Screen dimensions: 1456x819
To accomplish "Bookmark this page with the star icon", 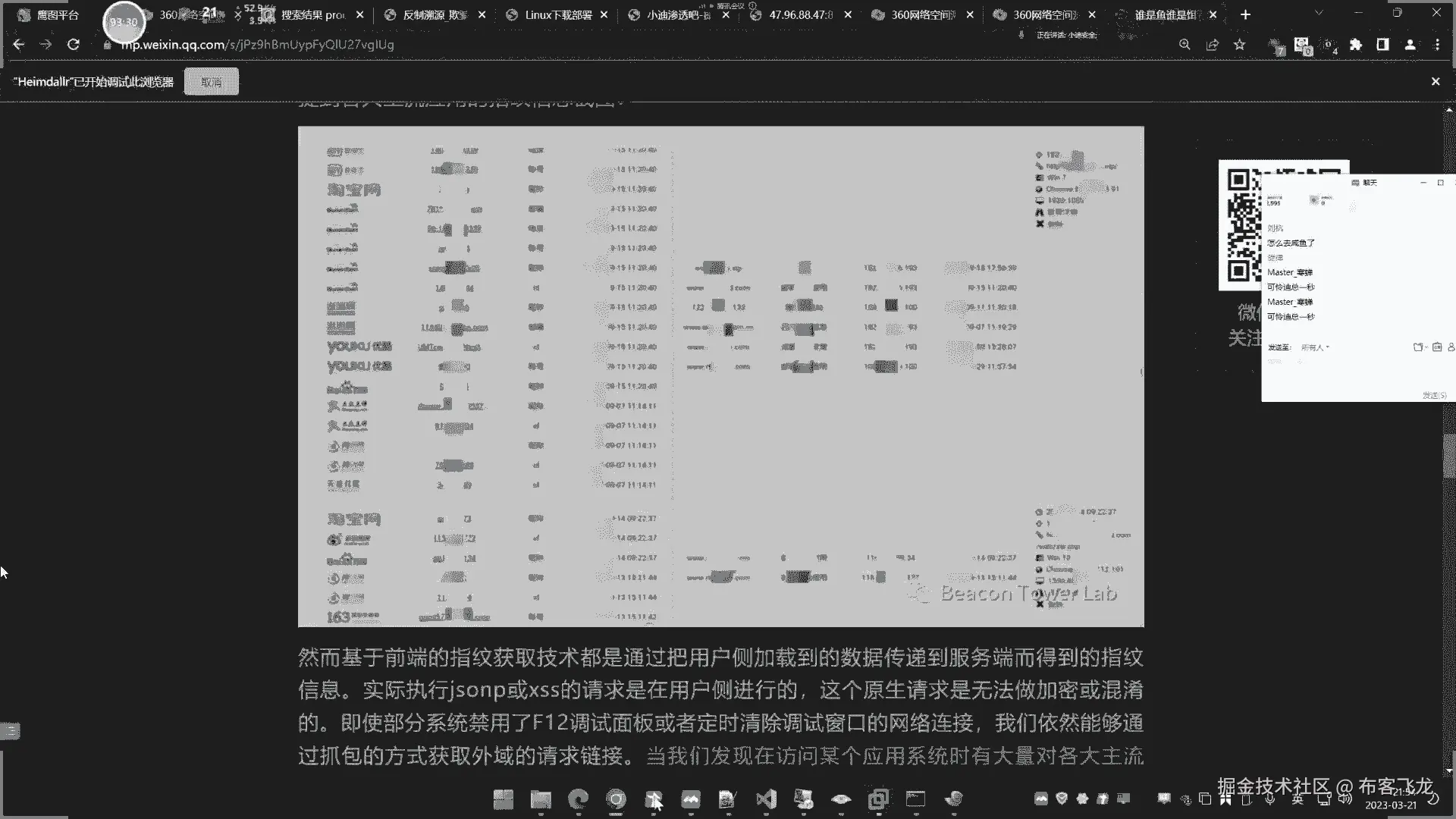I will [1240, 45].
